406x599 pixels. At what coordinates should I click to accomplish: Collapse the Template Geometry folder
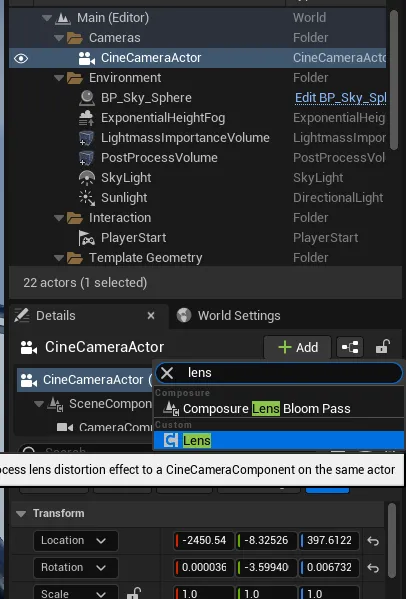(59, 258)
